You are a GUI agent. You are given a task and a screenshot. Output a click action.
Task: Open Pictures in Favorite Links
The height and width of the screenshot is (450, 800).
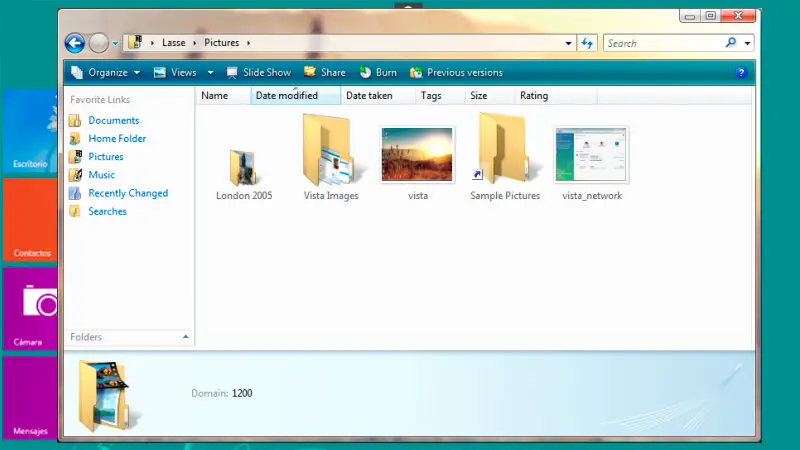pyautogui.click(x=106, y=157)
